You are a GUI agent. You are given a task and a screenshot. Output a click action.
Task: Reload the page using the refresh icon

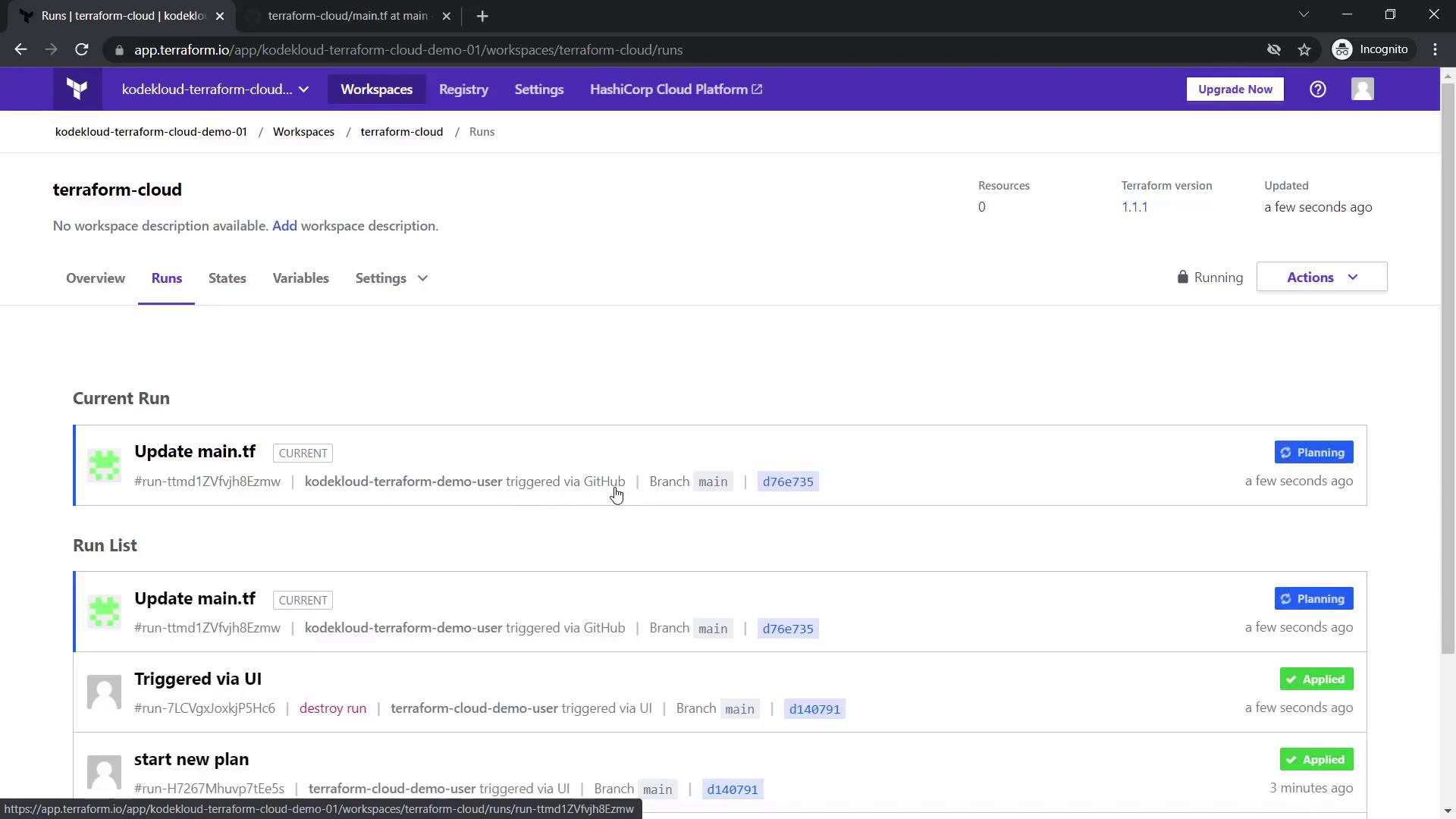tap(82, 50)
